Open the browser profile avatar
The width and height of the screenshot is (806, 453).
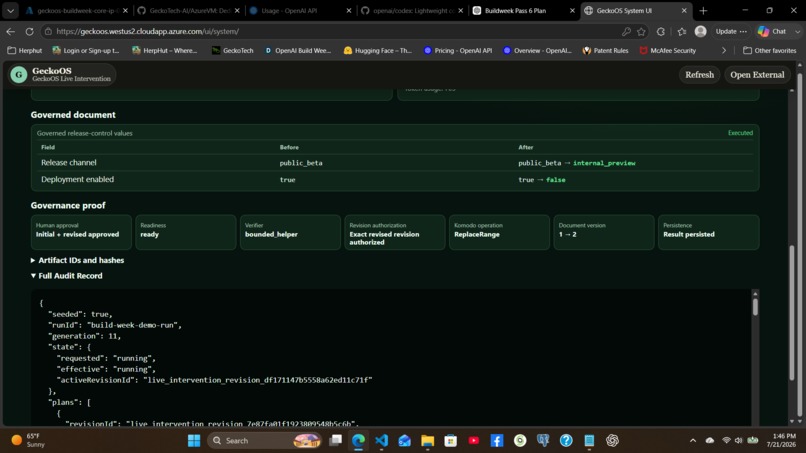coord(700,31)
